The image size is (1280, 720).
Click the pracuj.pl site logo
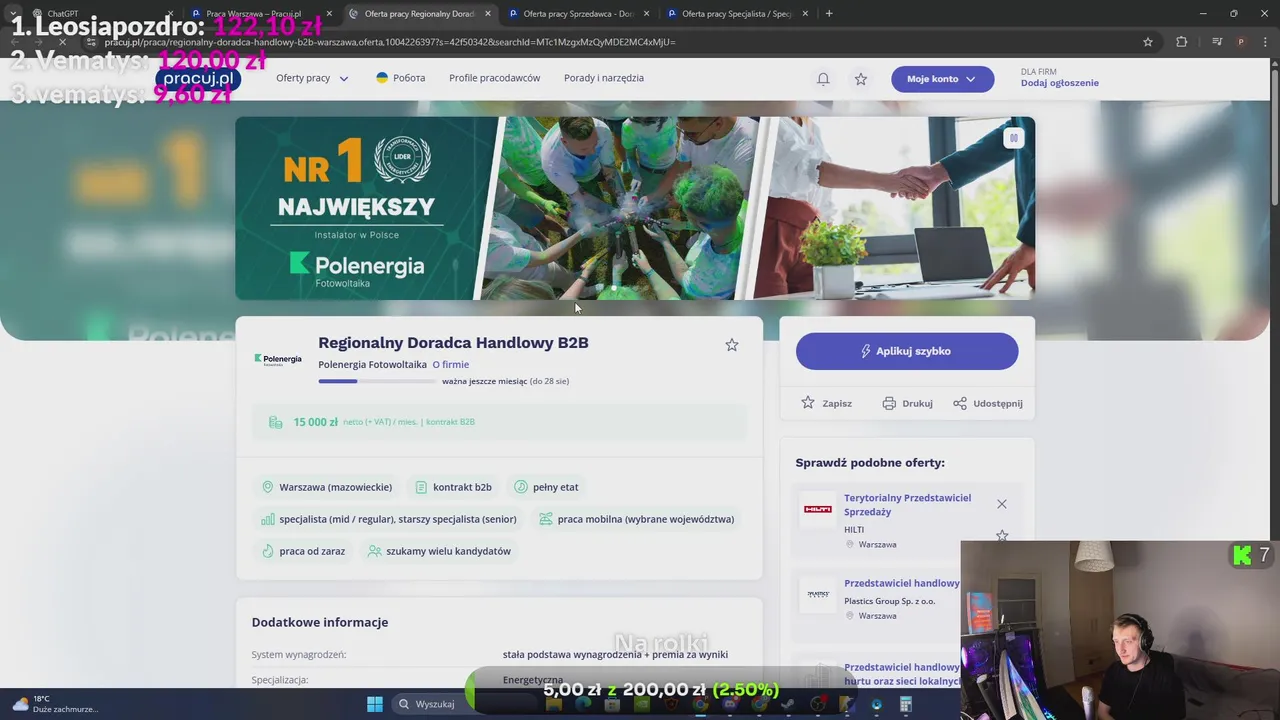click(198, 78)
